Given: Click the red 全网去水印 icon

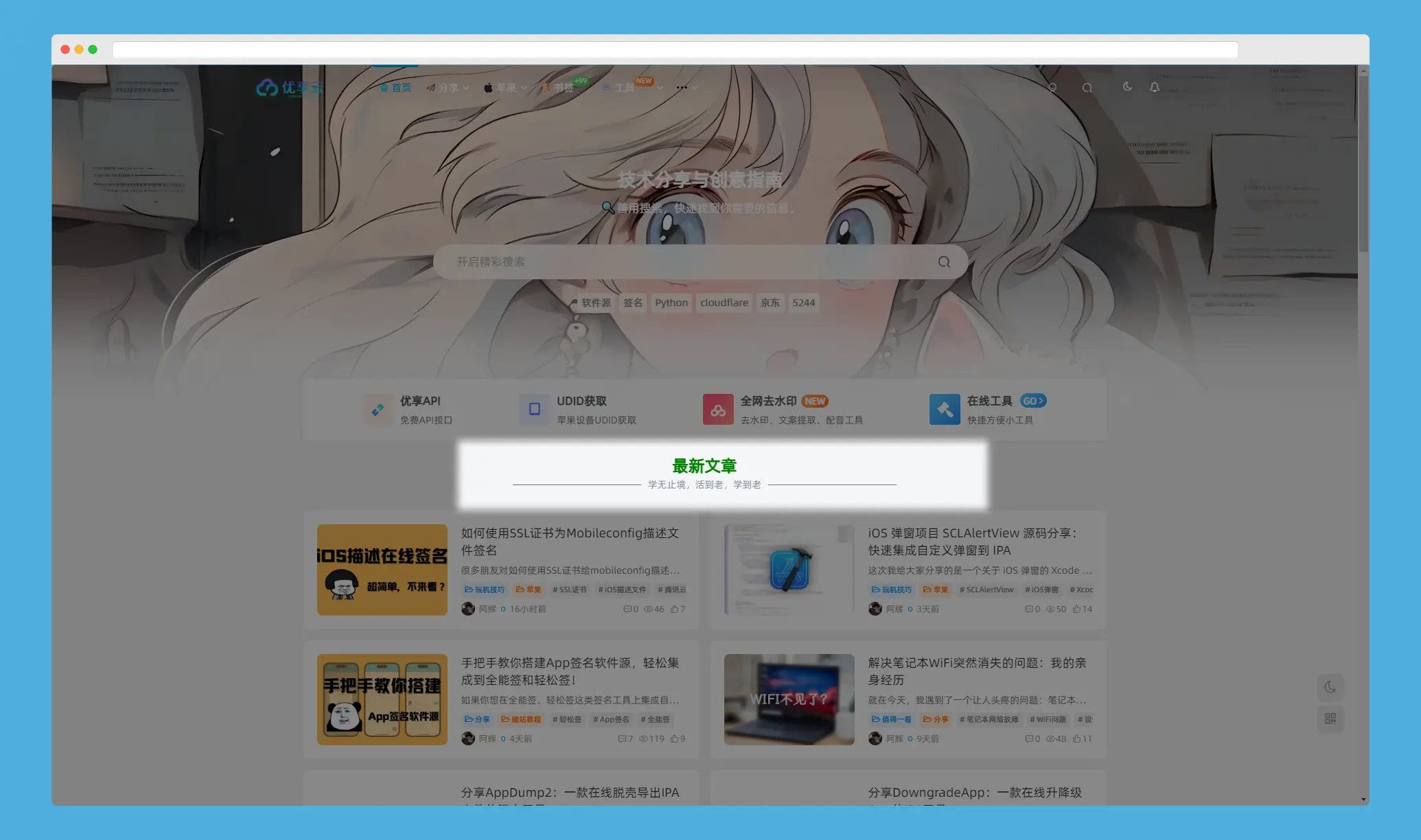Looking at the screenshot, I should point(718,410).
